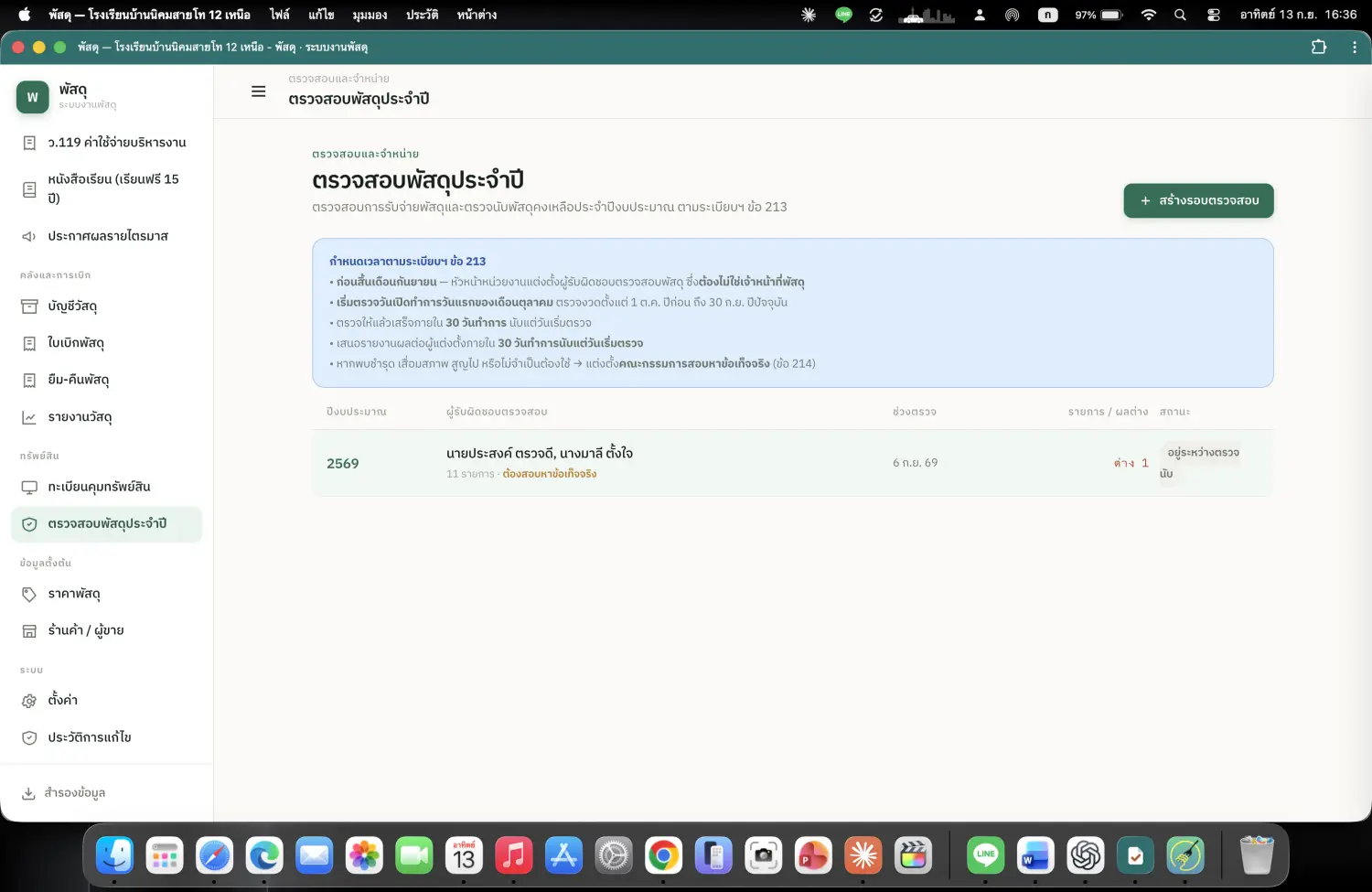Image resolution: width=1372 pixels, height=892 pixels.
Task: Click the ตรวจสอบและจำหน่าย breadcrumb in the top bar
Action: coord(338,79)
